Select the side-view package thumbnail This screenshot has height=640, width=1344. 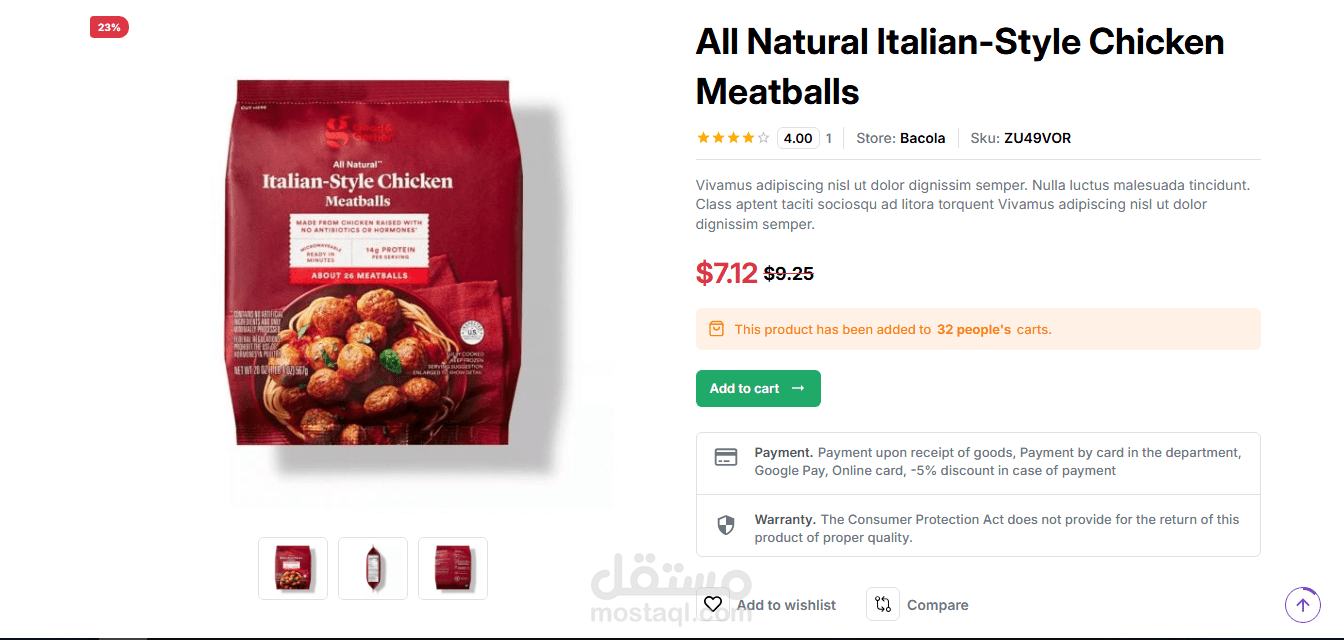point(373,568)
